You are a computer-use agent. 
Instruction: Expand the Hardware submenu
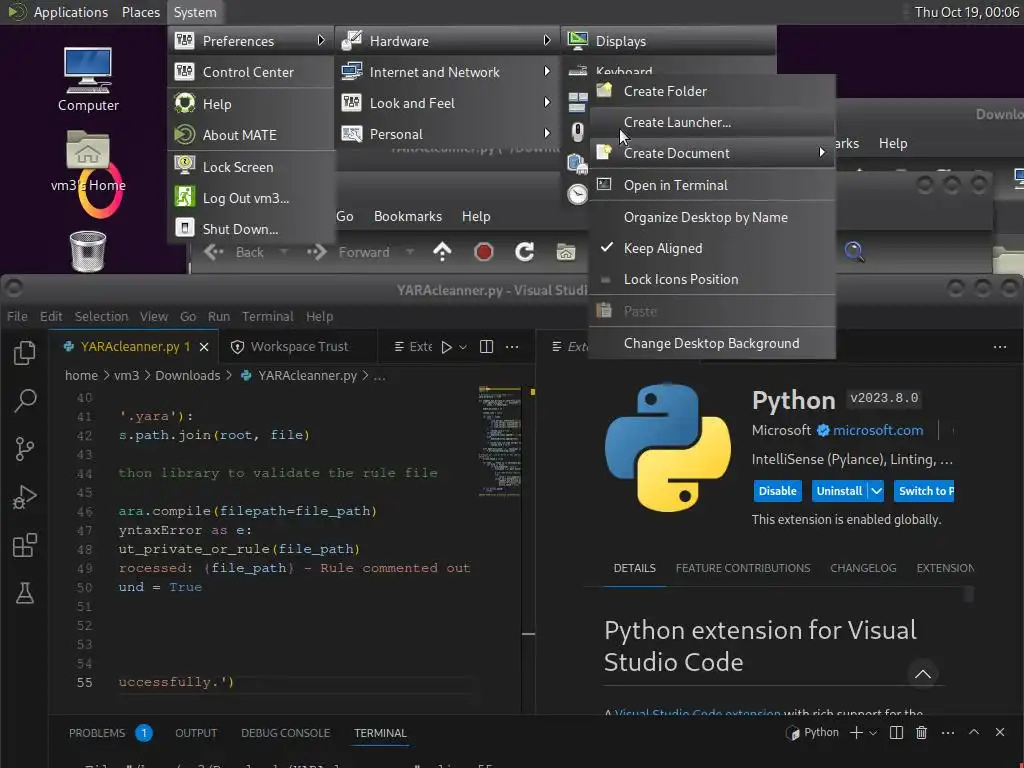449,40
